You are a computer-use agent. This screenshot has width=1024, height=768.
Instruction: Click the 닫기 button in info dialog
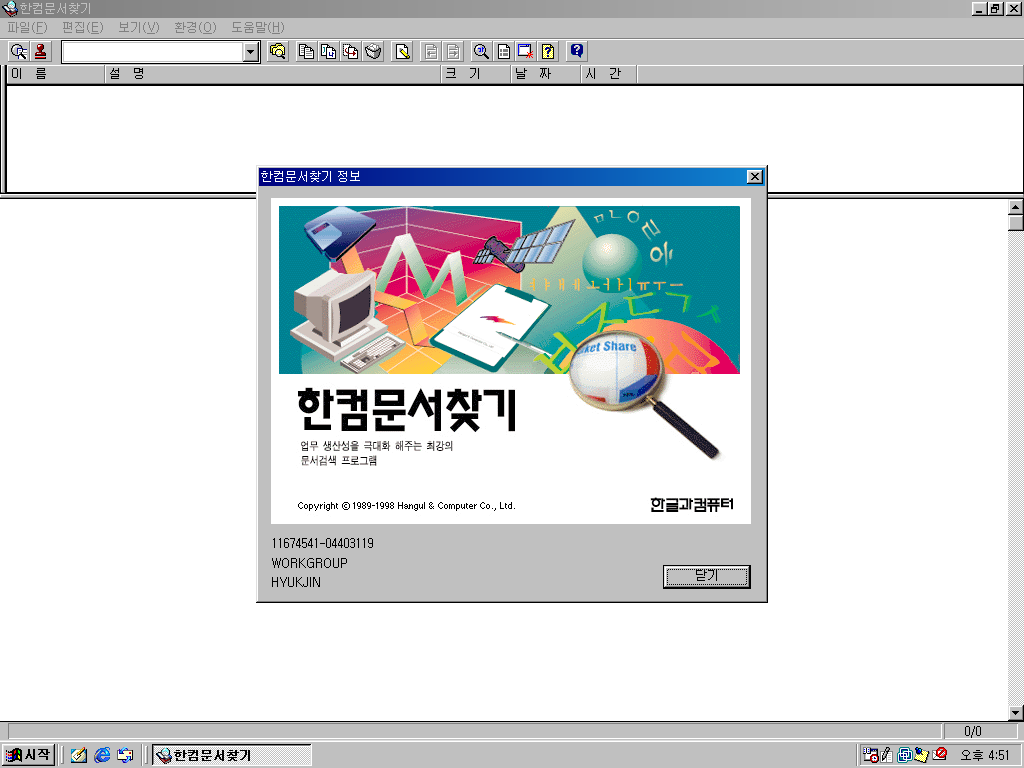pyautogui.click(x=707, y=577)
